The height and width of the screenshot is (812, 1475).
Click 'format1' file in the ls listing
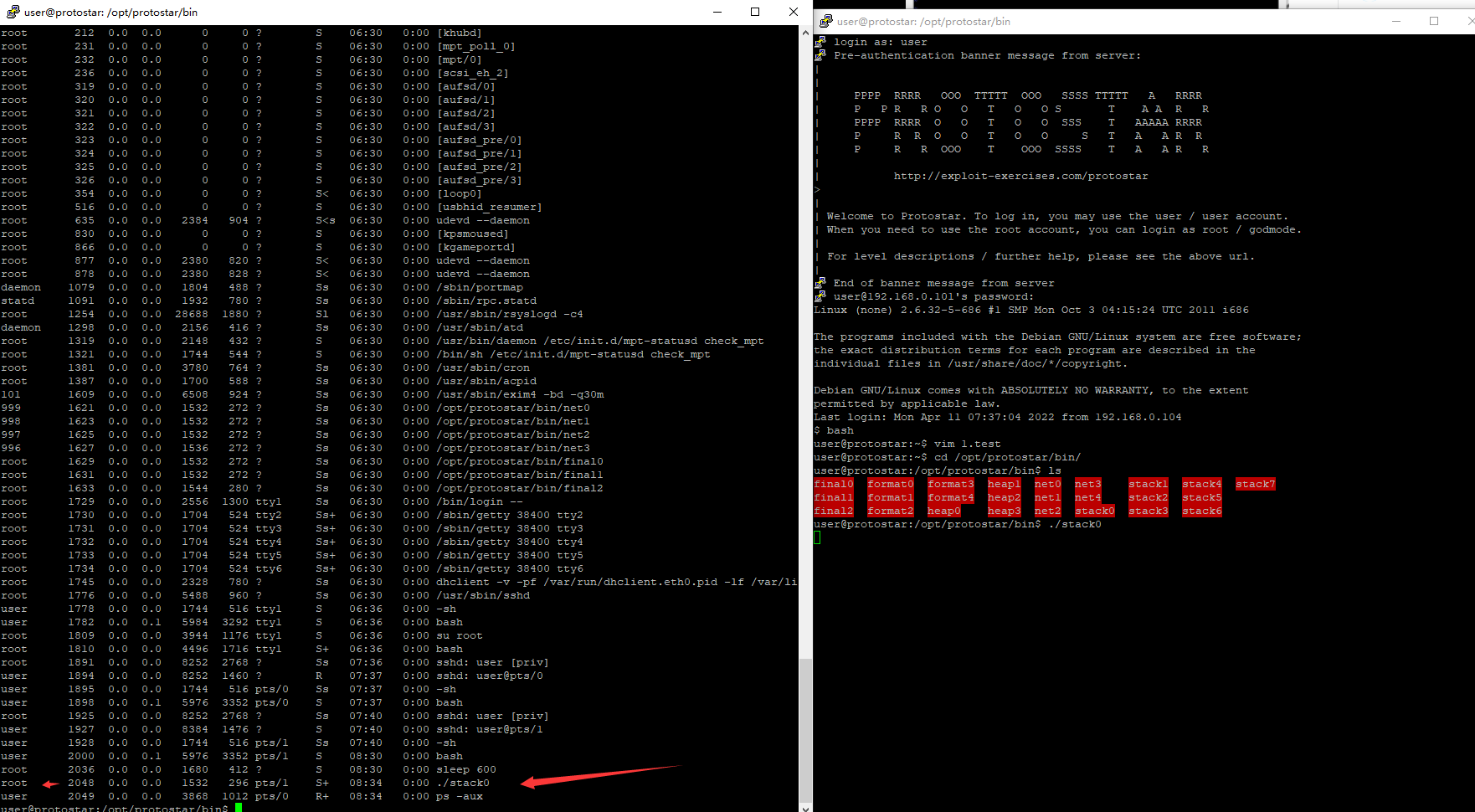(891, 497)
